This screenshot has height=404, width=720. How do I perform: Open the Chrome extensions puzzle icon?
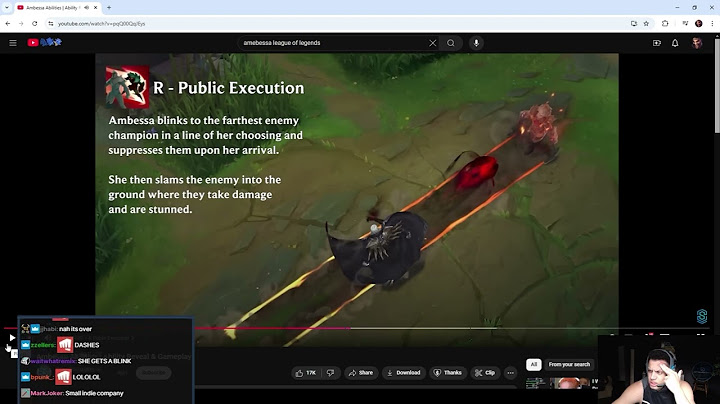[x=665, y=23]
